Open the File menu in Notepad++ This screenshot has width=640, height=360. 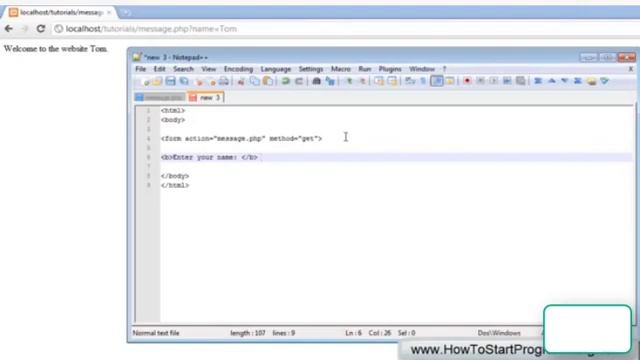point(140,69)
